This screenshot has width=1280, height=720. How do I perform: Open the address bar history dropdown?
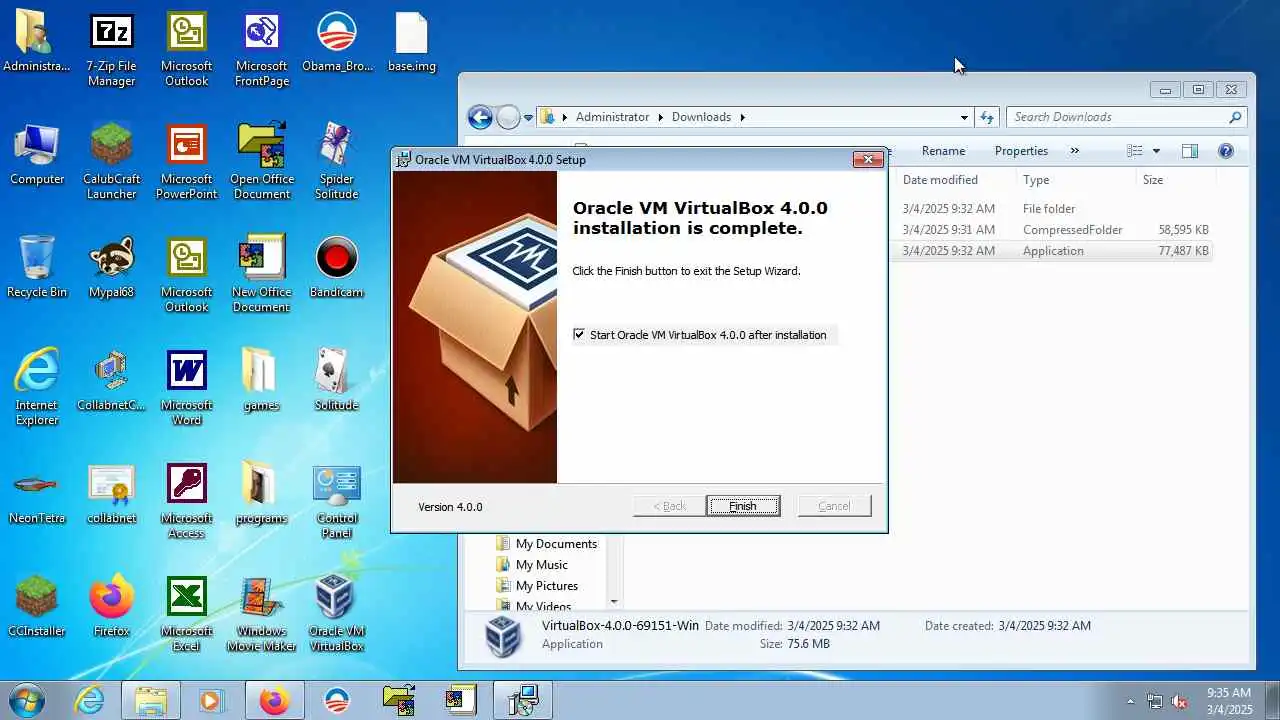(x=964, y=117)
